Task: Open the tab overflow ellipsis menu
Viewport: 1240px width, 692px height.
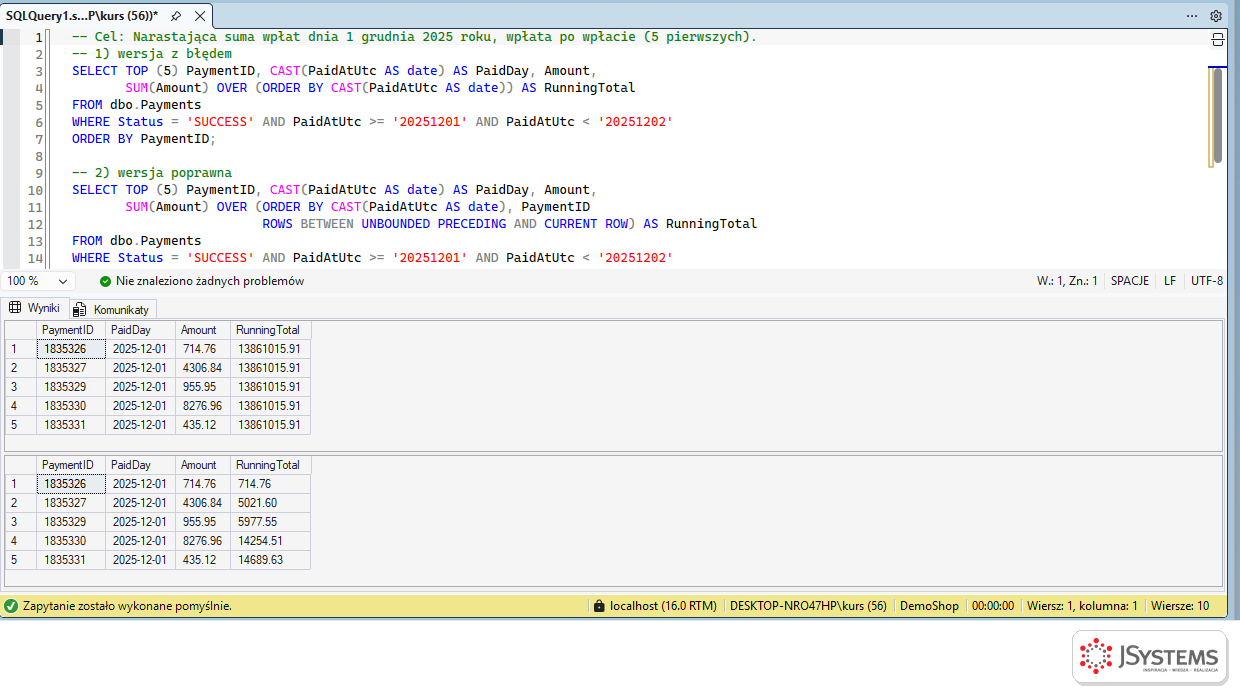Action: click(1192, 16)
